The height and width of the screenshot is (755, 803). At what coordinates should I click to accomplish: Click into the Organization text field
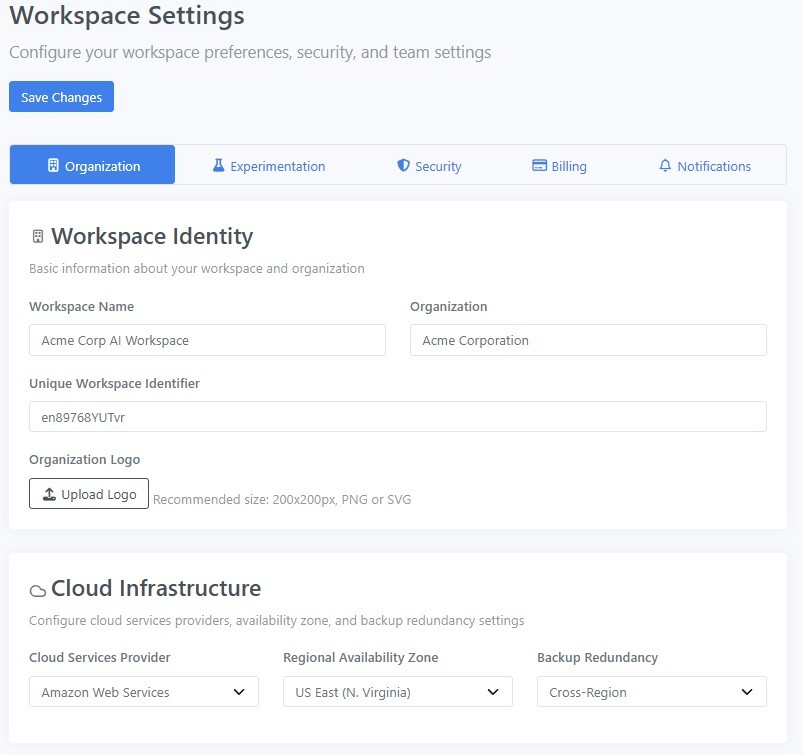pyautogui.click(x=588, y=340)
